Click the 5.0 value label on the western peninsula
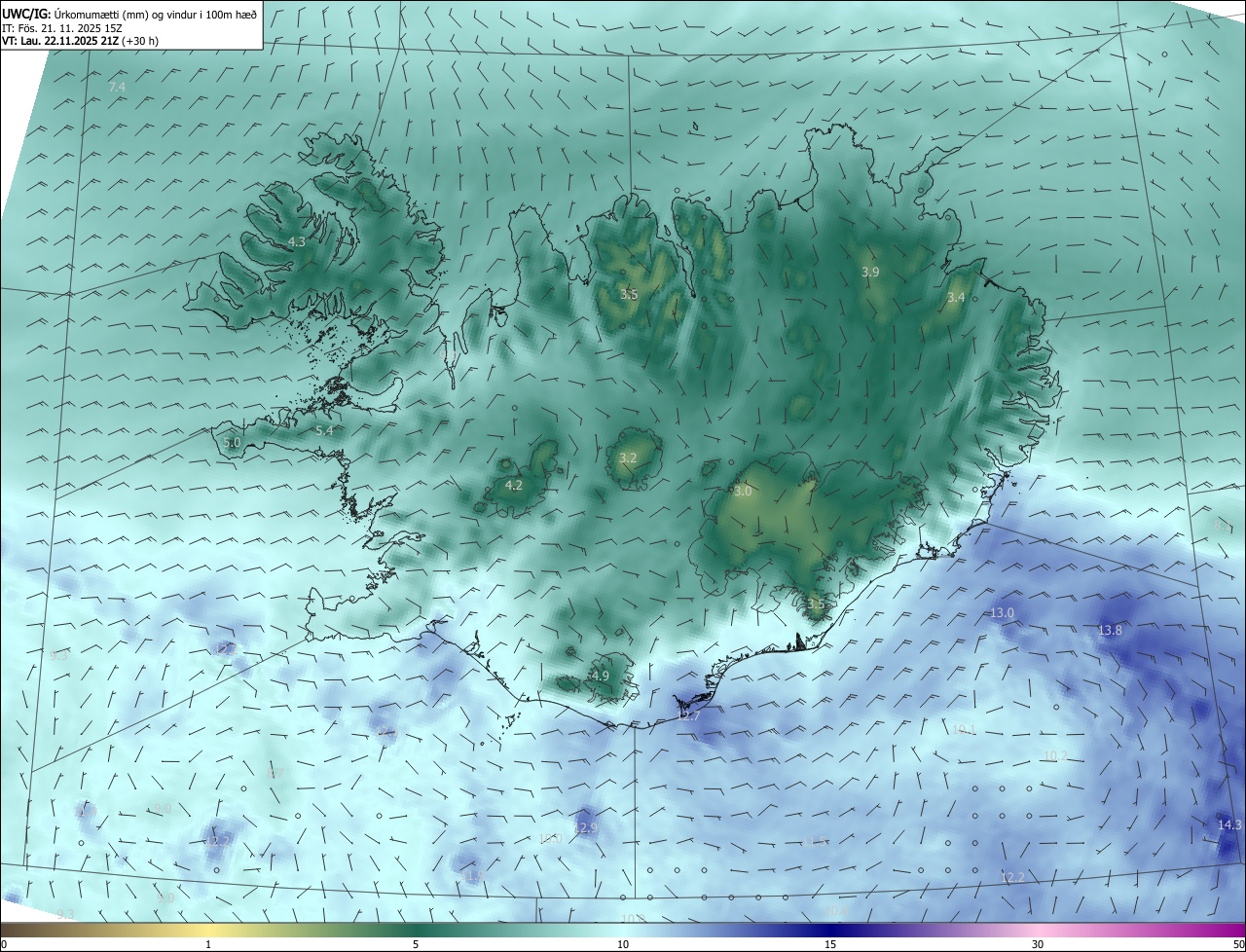The height and width of the screenshot is (952, 1246). pyautogui.click(x=232, y=442)
